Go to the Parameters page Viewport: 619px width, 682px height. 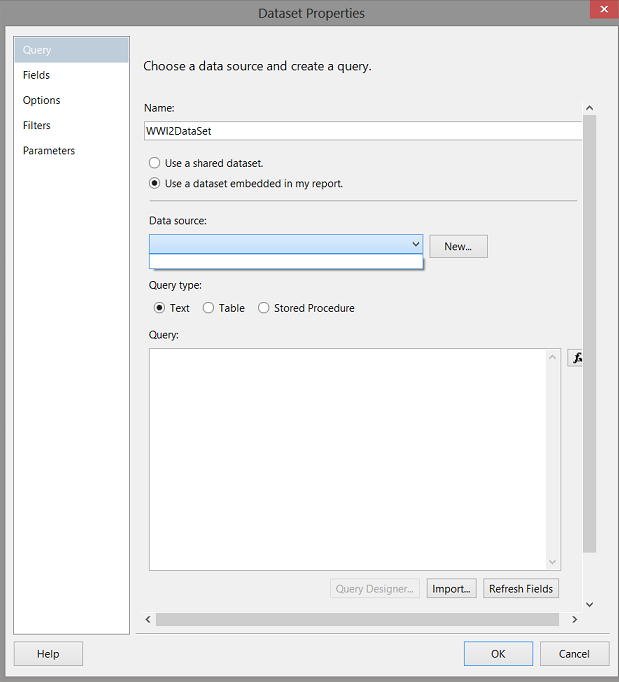click(x=49, y=150)
